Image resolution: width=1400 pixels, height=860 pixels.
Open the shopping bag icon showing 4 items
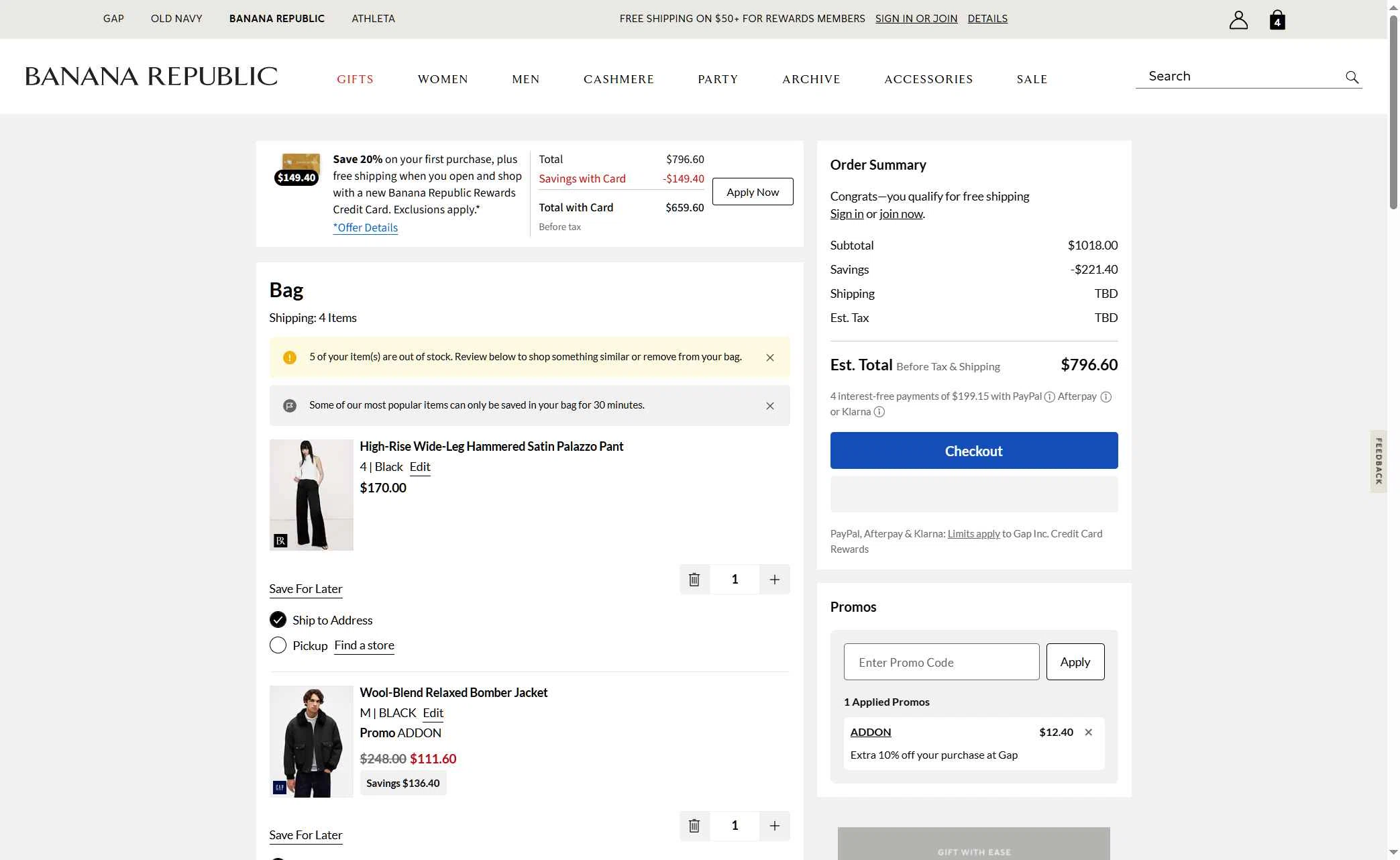pyautogui.click(x=1277, y=19)
